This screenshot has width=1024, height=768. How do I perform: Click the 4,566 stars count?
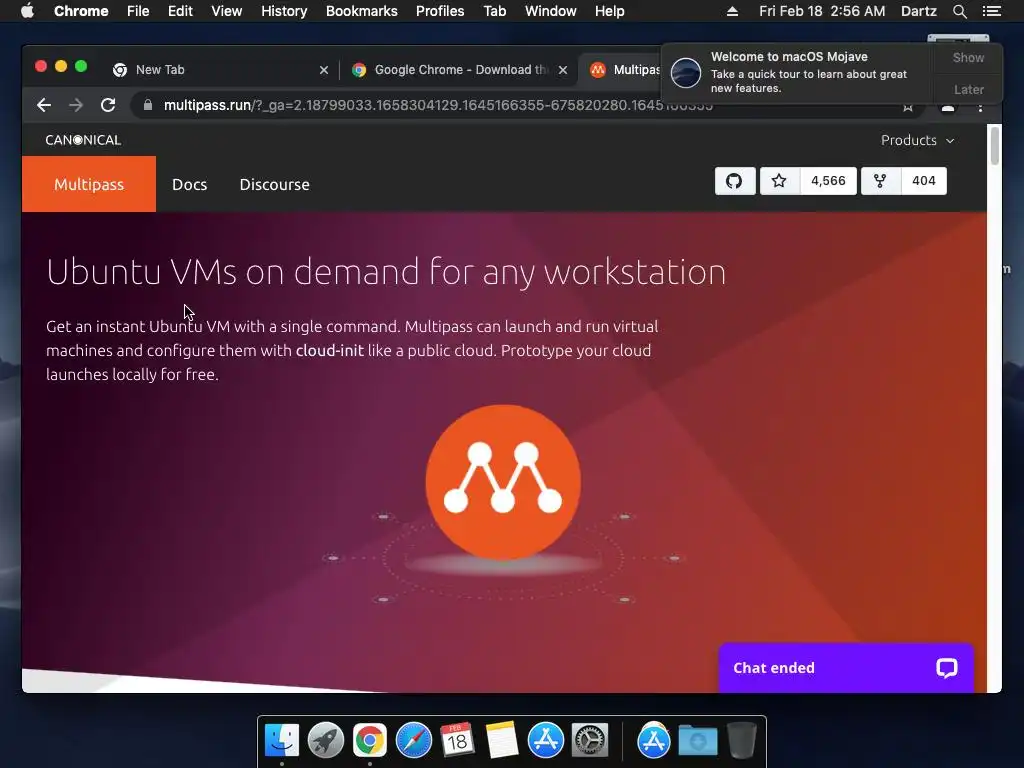pyautogui.click(x=827, y=181)
